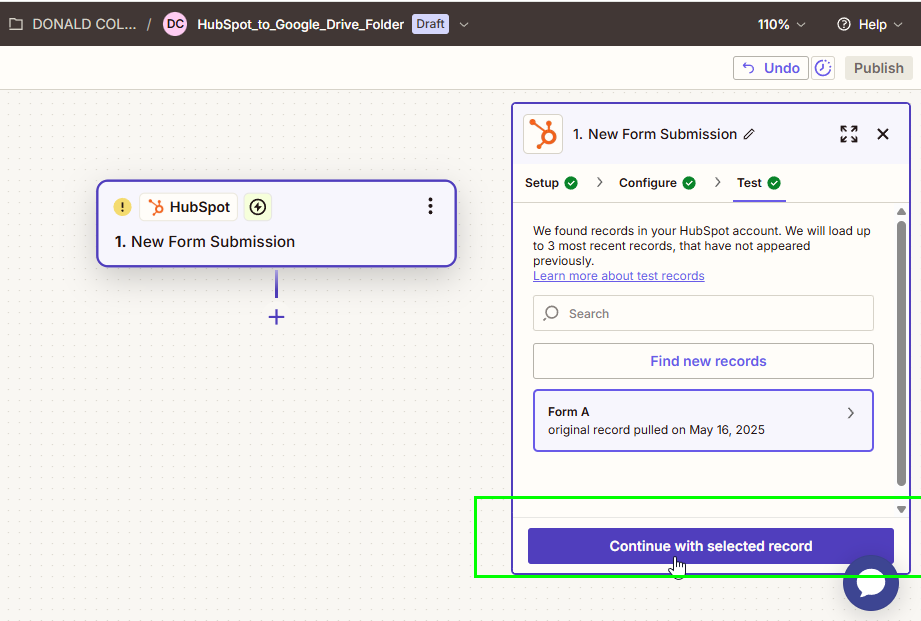Click the Draft status badge

431,24
